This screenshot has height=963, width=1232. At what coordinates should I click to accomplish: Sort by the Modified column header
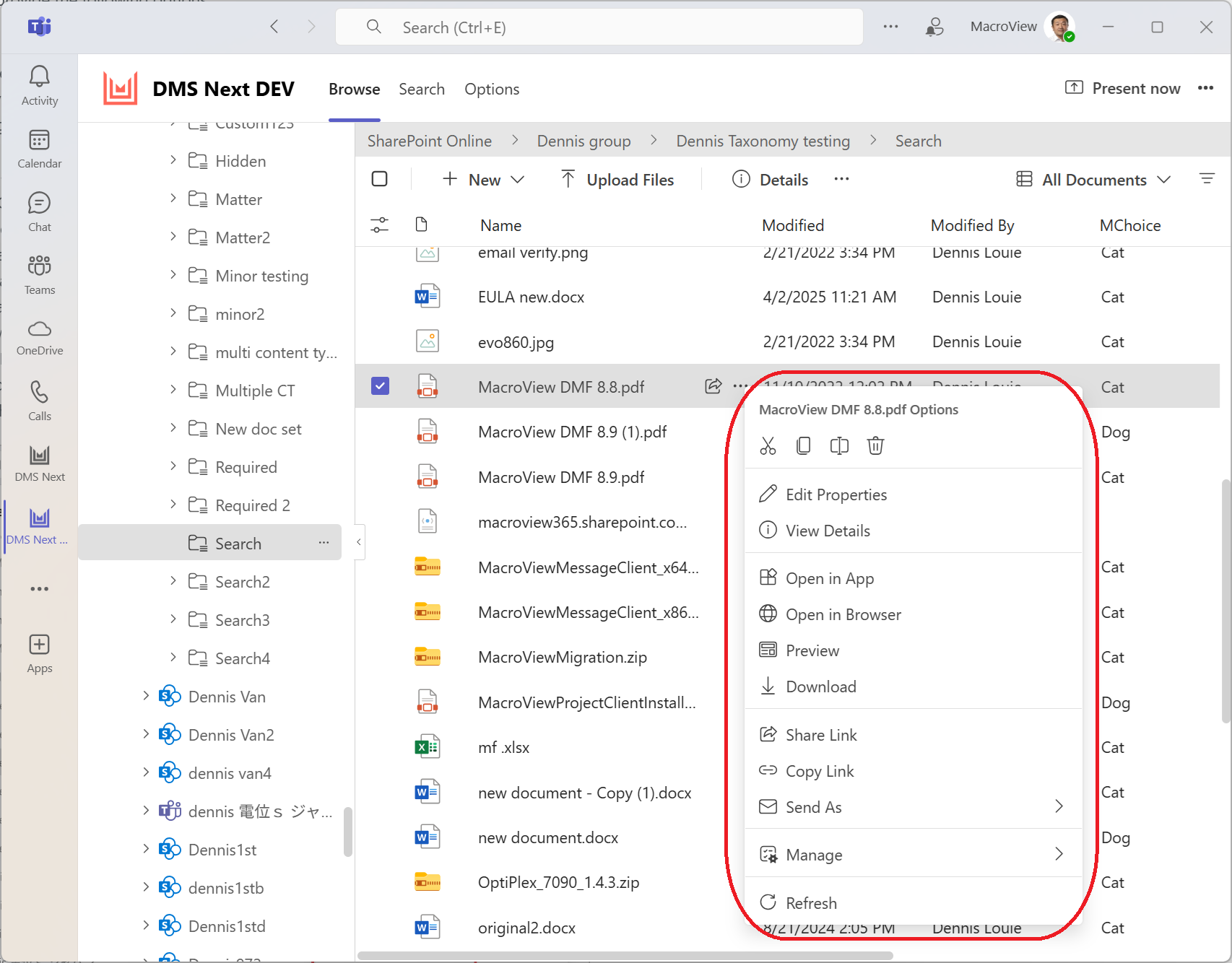pyautogui.click(x=793, y=225)
